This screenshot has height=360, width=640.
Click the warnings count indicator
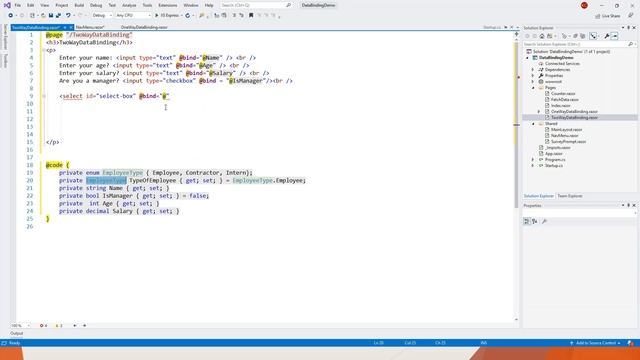59,326
